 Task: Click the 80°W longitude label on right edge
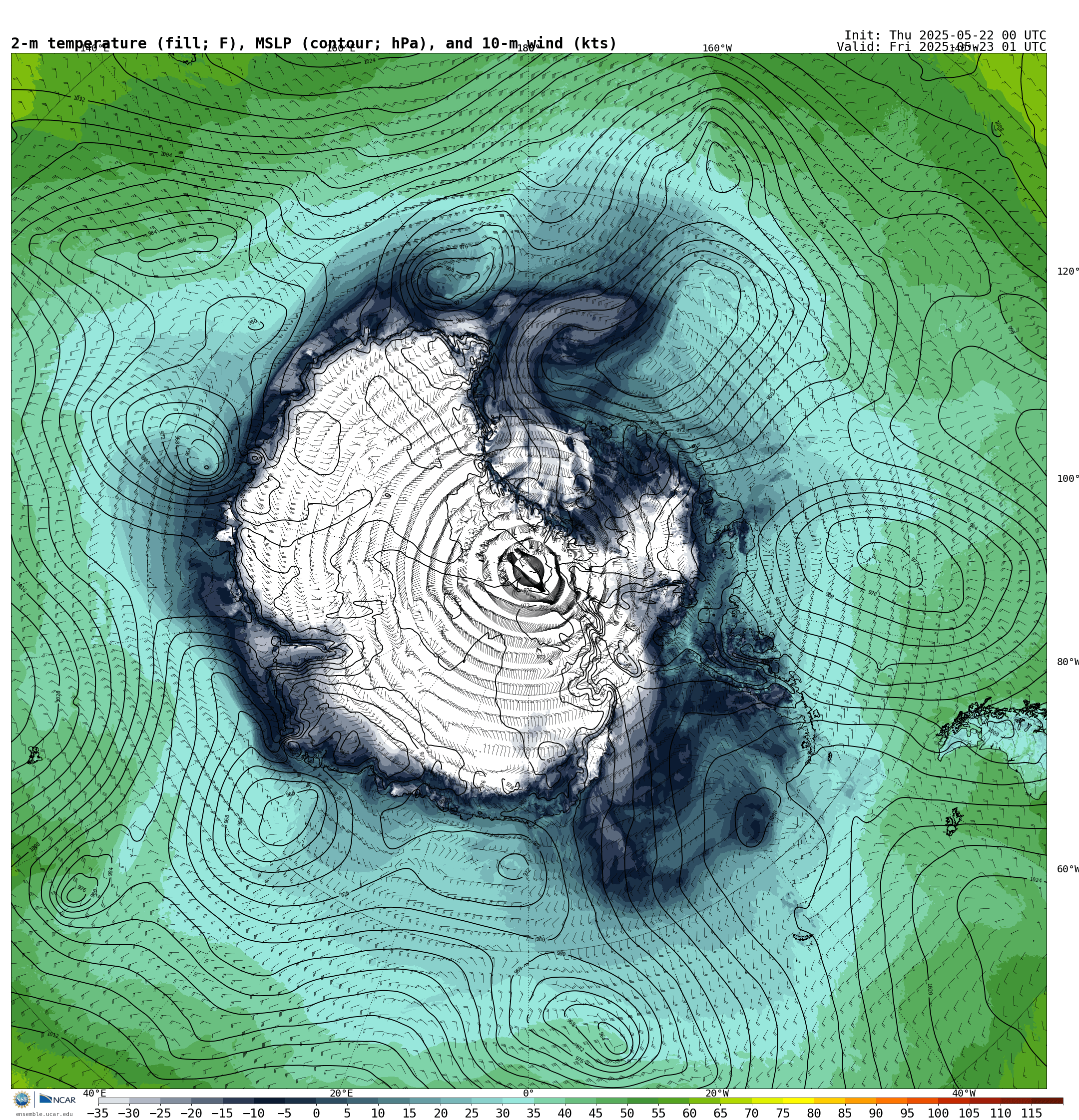(x=1068, y=662)
